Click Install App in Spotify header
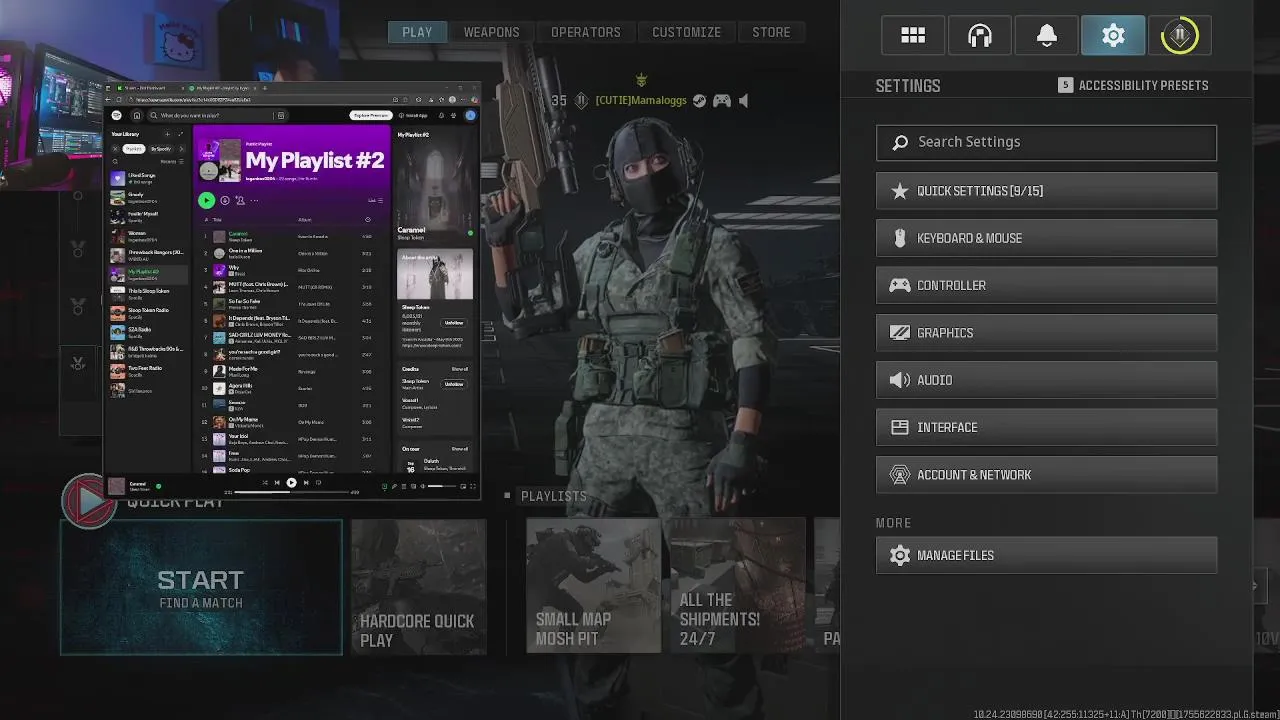The height and width of the screenshot is (720, 1280). [x=414, y=115]
